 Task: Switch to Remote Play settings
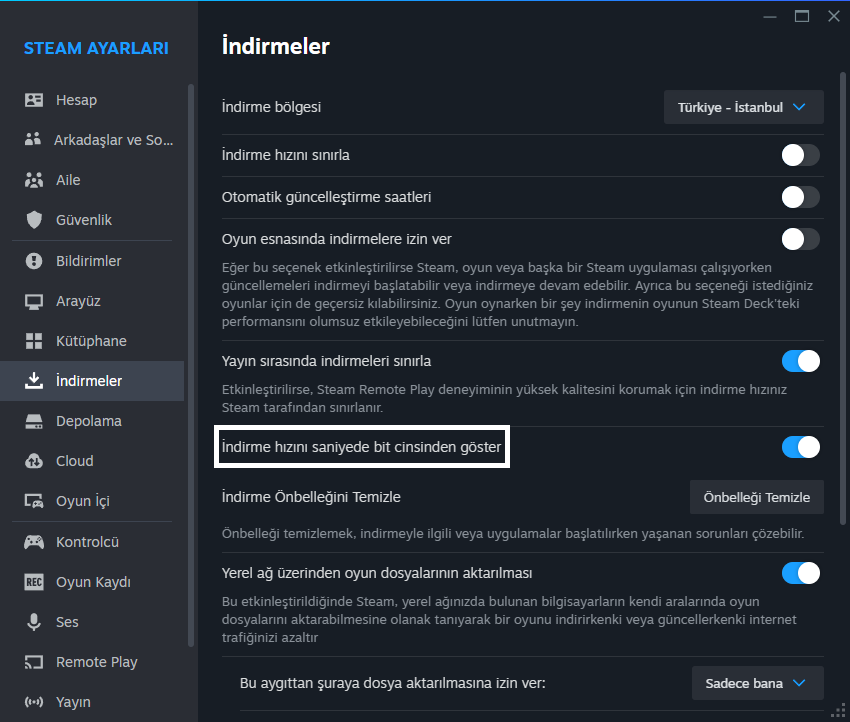pyautogui.click(x=92, y=662)
